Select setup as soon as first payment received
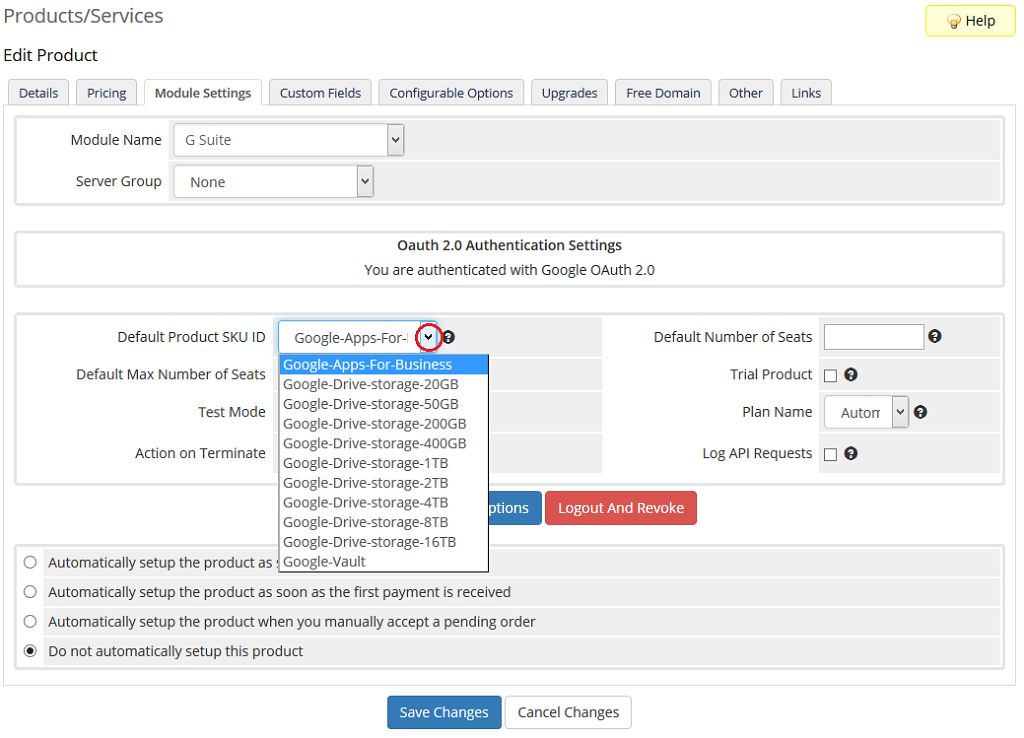 pos(30,592)
